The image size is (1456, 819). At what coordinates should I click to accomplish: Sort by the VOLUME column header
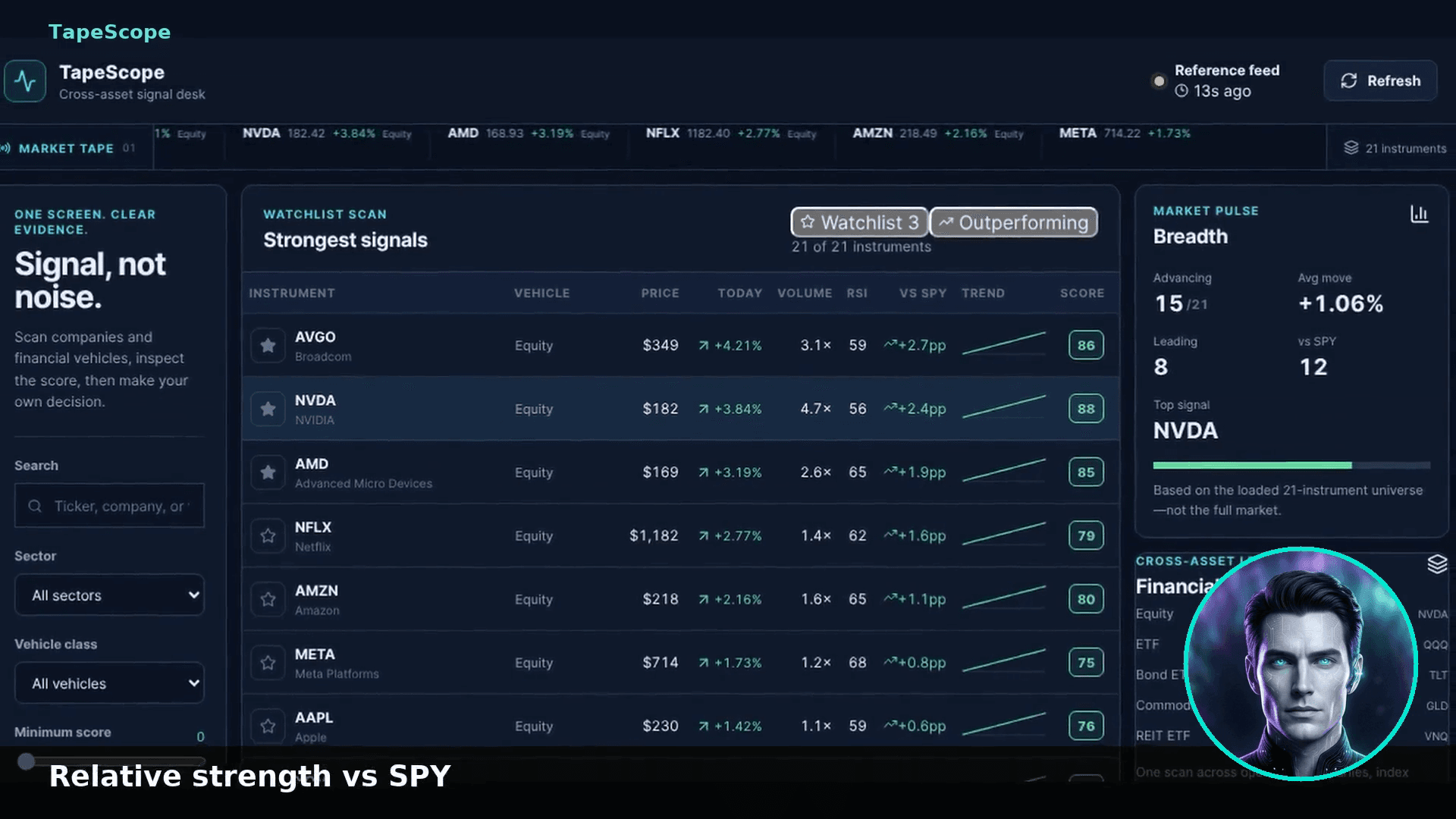point(805,293)
